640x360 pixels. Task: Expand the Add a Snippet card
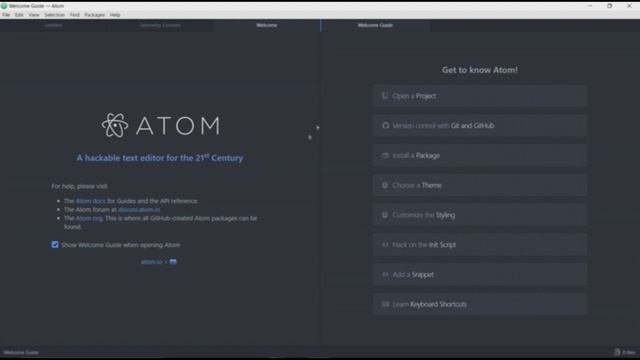pos(480,275)
